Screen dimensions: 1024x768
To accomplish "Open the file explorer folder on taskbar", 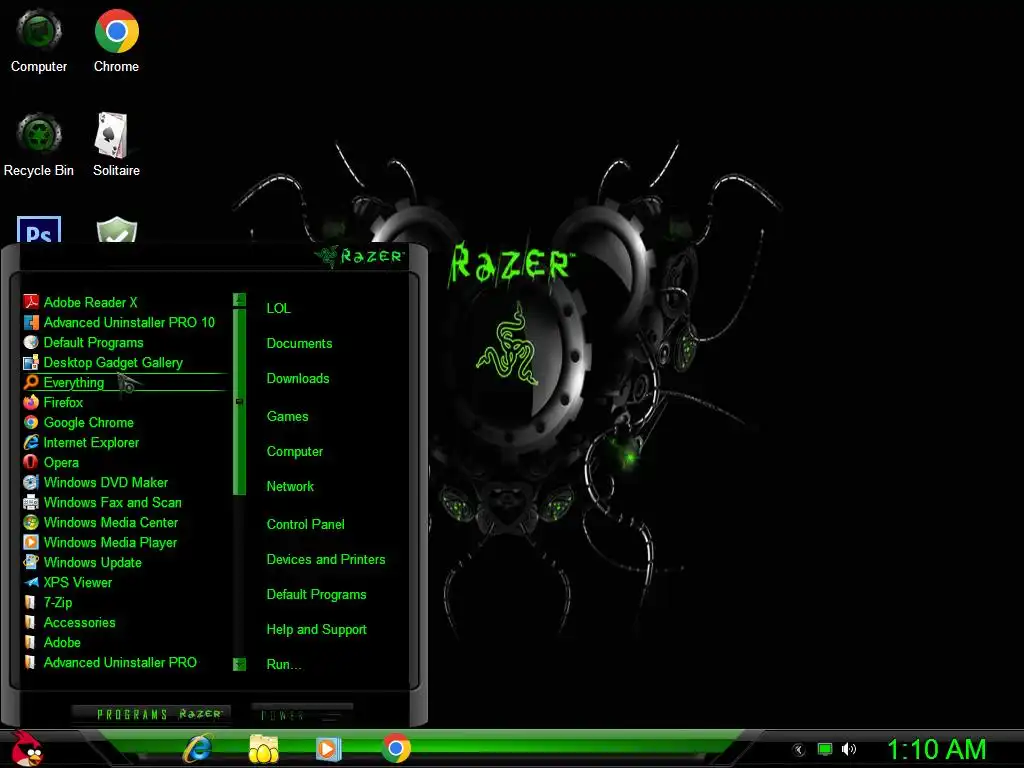I will [x=263, y=749].
